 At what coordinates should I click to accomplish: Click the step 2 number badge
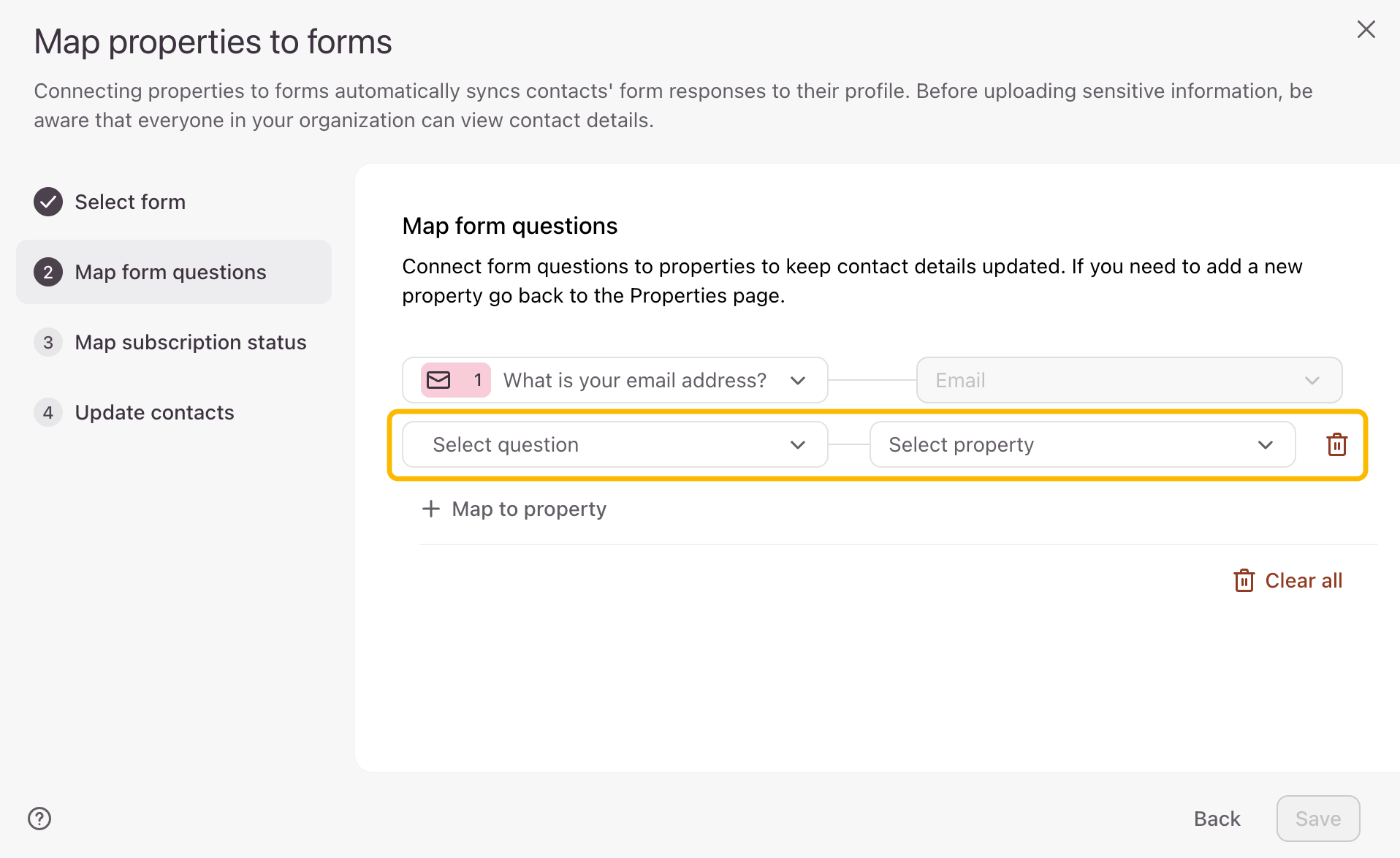[48, 272]
